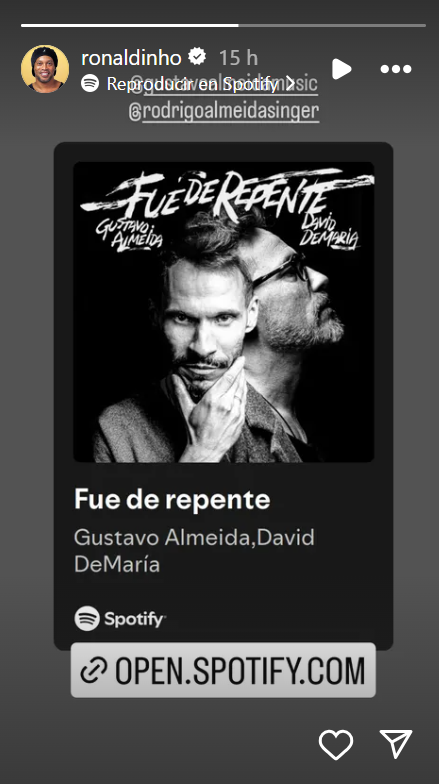Click the story progress bar at the top
The width and height of the screenshot is (439, 784).
pyautogui.click(x=223, y=25)
